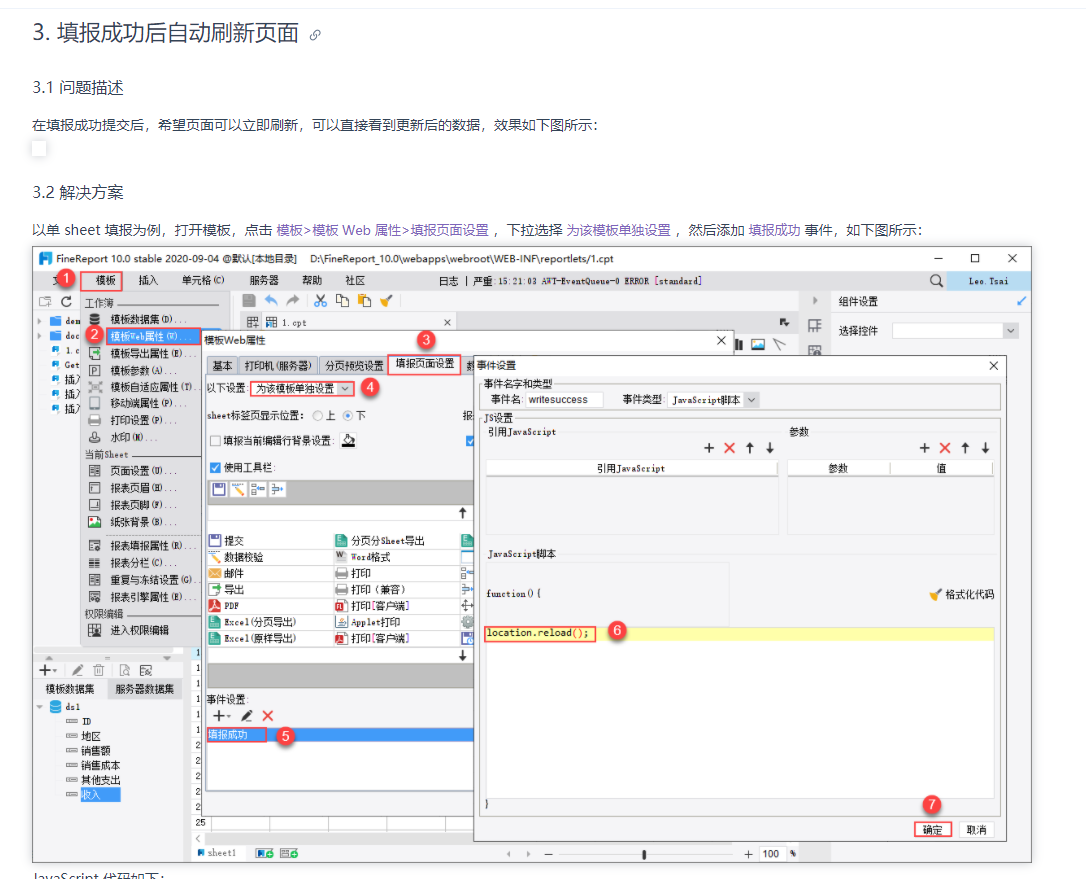The height and width of the screenshot is (879, 1086).
Task: Click the 事件名 input field with writesuccess
Action: (564, 400)
